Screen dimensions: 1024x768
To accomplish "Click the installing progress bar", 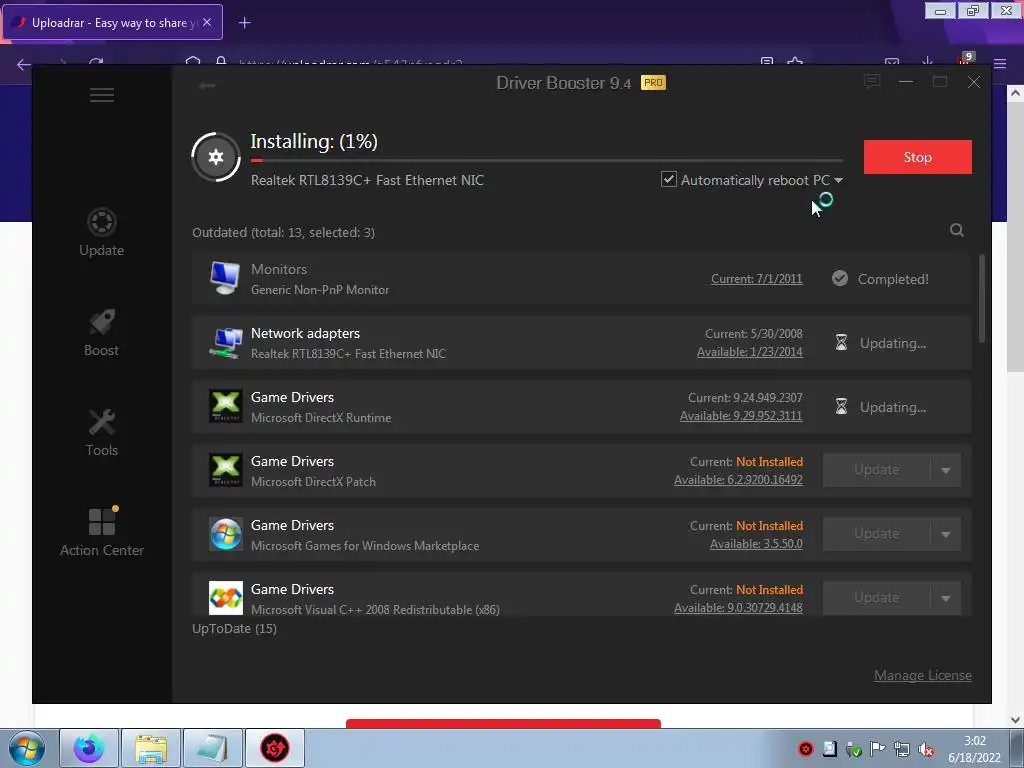I will [x=547, y=160].
